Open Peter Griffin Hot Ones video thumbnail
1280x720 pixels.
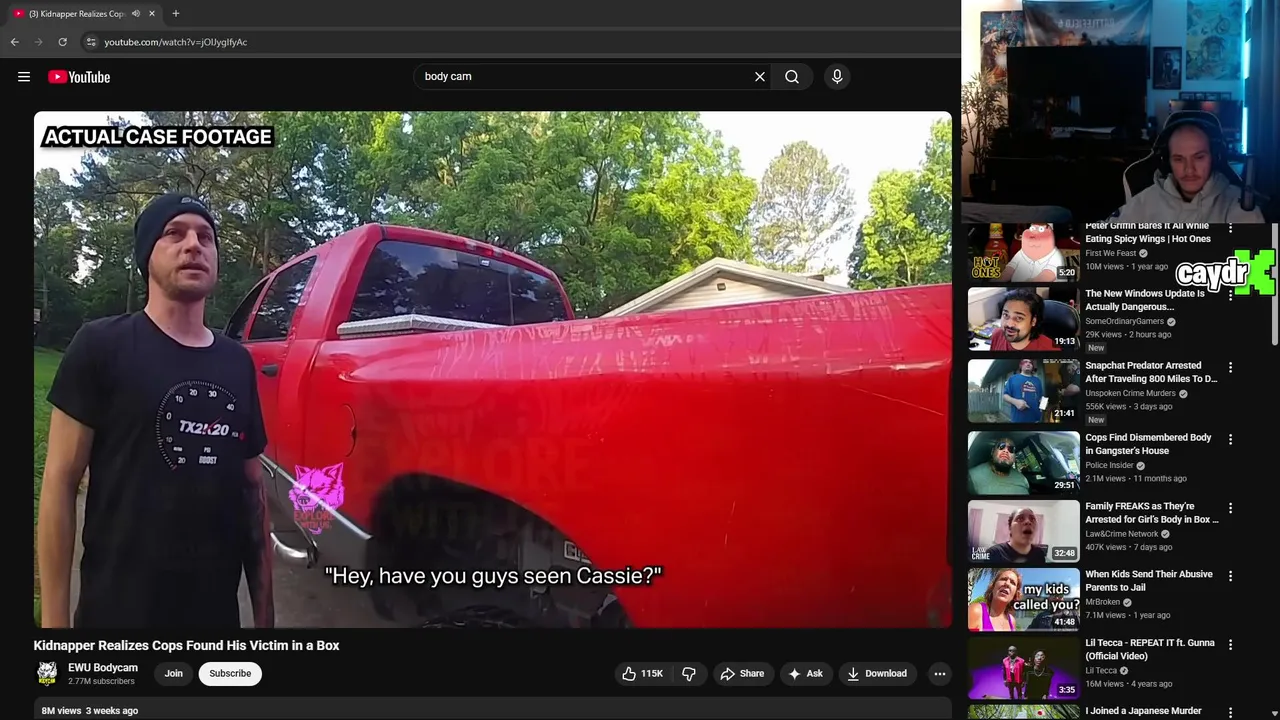click(1024, 252)
